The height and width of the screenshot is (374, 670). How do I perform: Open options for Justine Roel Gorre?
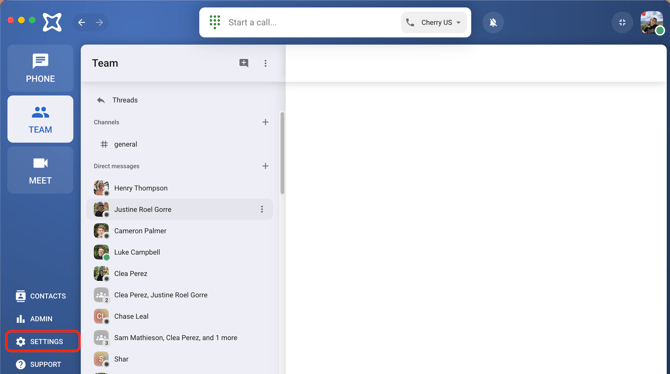coord(262,209)
